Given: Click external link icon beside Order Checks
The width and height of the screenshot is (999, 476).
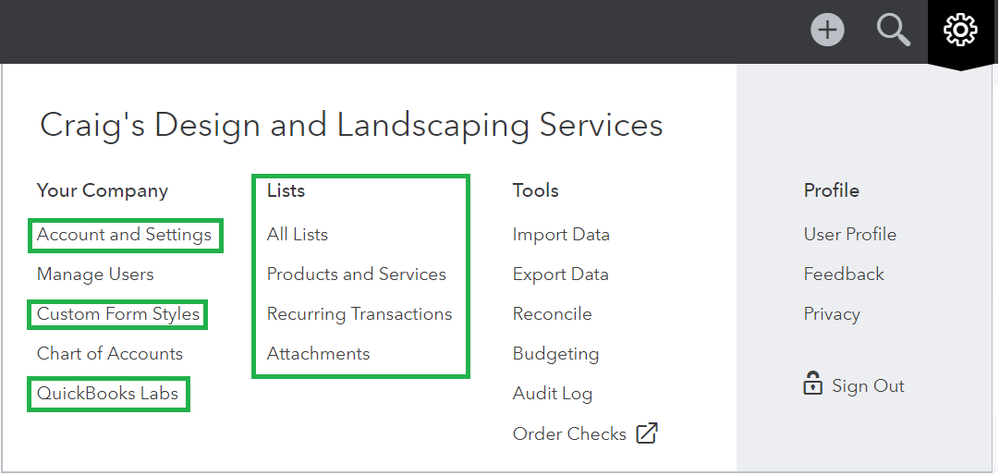Looking at the screenshot, I should click(647, 433).
